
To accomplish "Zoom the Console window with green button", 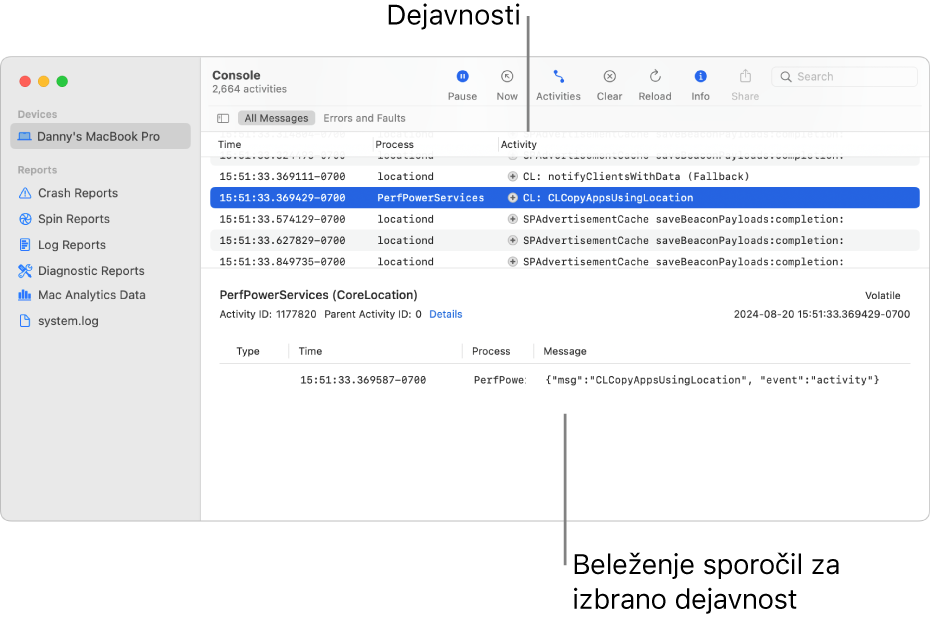I will (x=62, y=81).
